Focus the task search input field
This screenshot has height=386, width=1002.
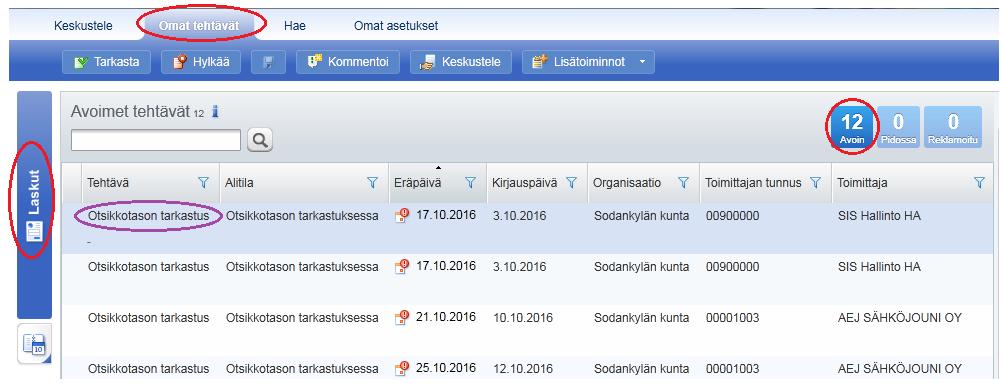pos(155,140)
